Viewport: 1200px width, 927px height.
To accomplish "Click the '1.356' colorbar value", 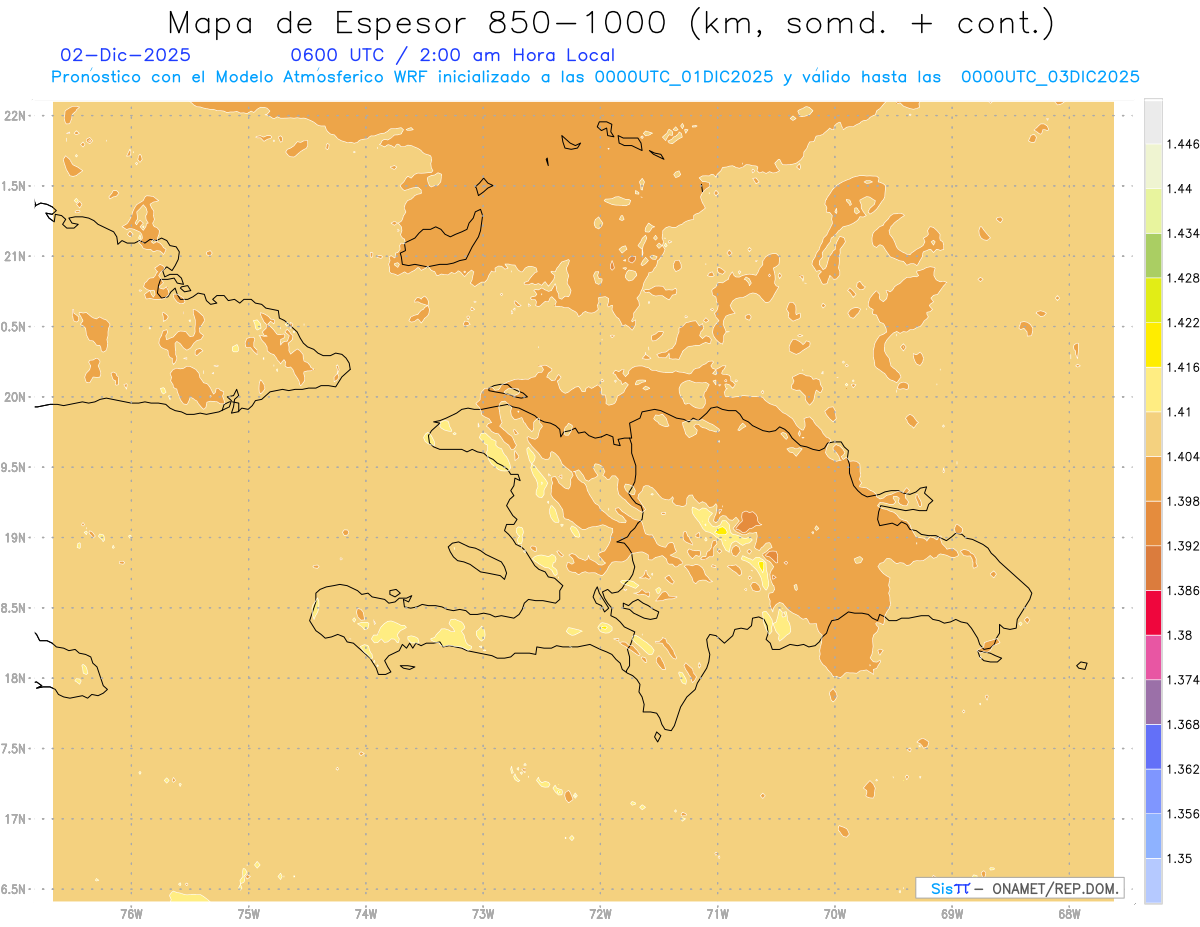I will tap(1183, 813).
